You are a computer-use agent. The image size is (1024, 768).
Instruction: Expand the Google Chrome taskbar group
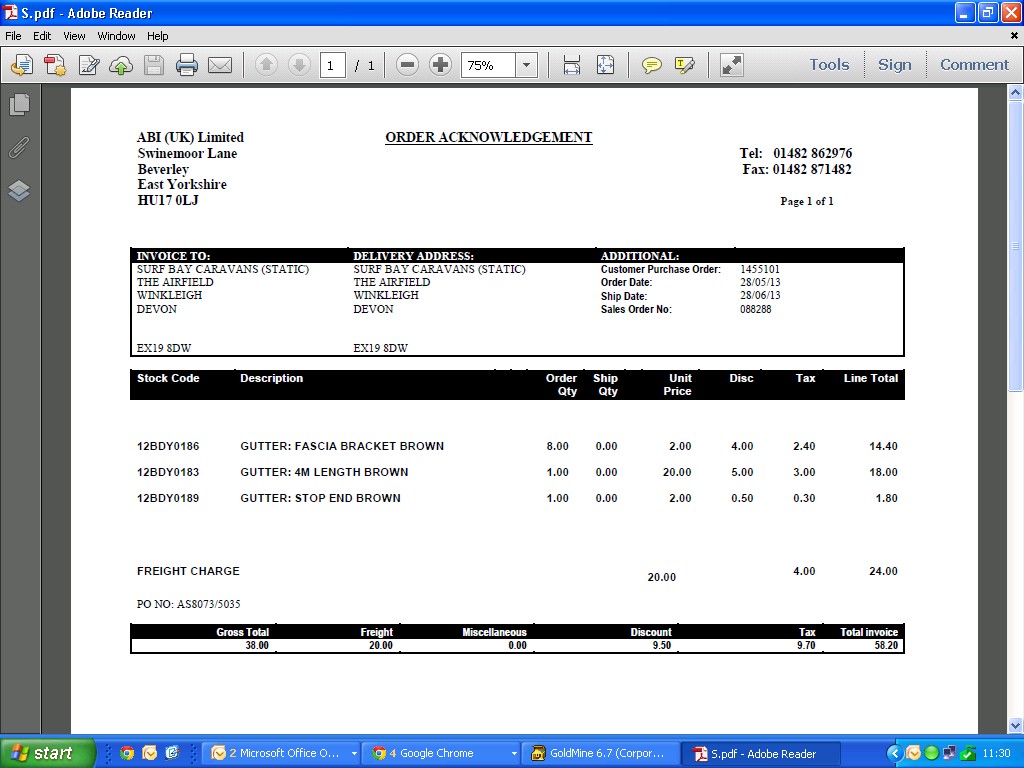click(x=514, y=754)
